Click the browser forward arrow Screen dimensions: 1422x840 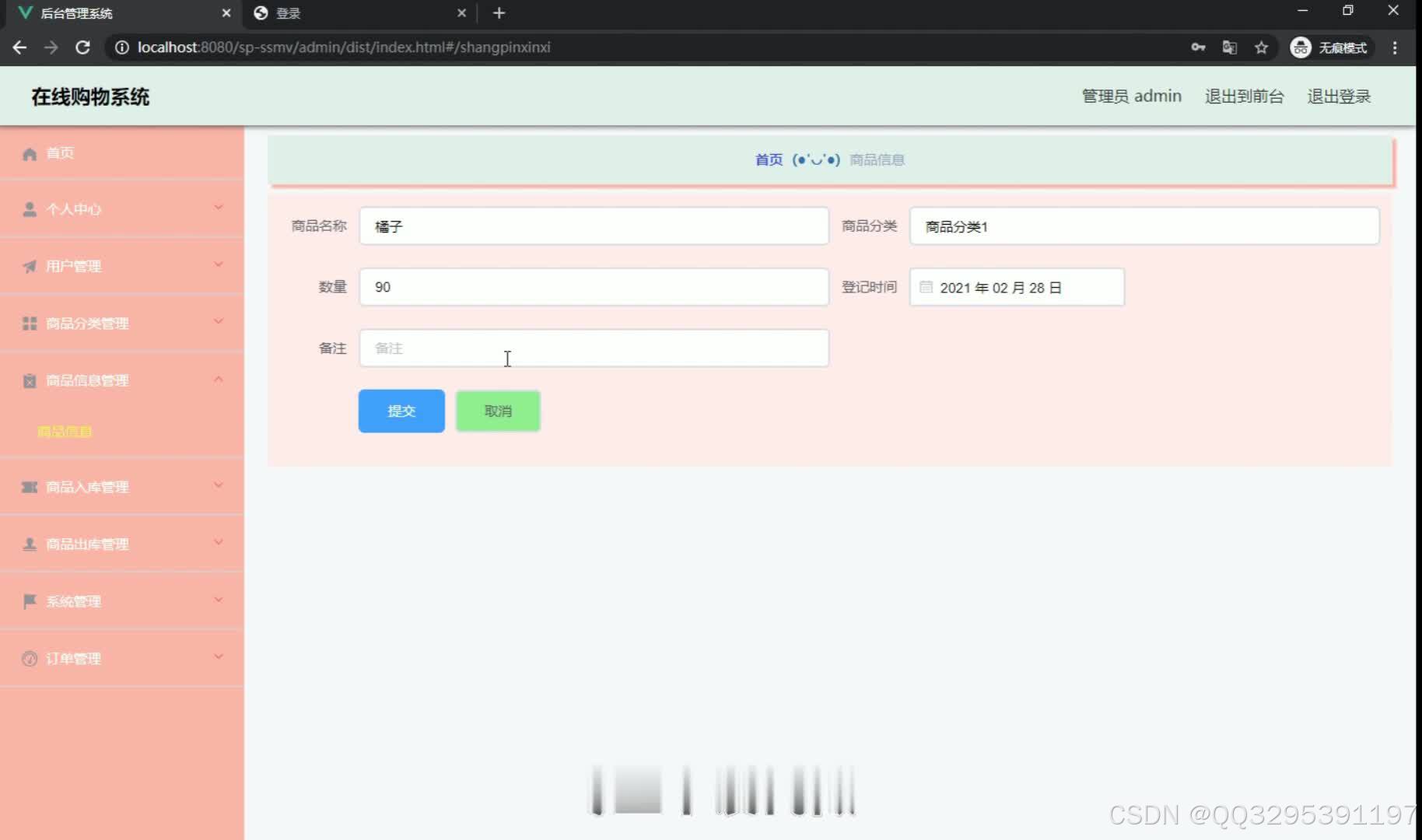click(x=51, y=47)
